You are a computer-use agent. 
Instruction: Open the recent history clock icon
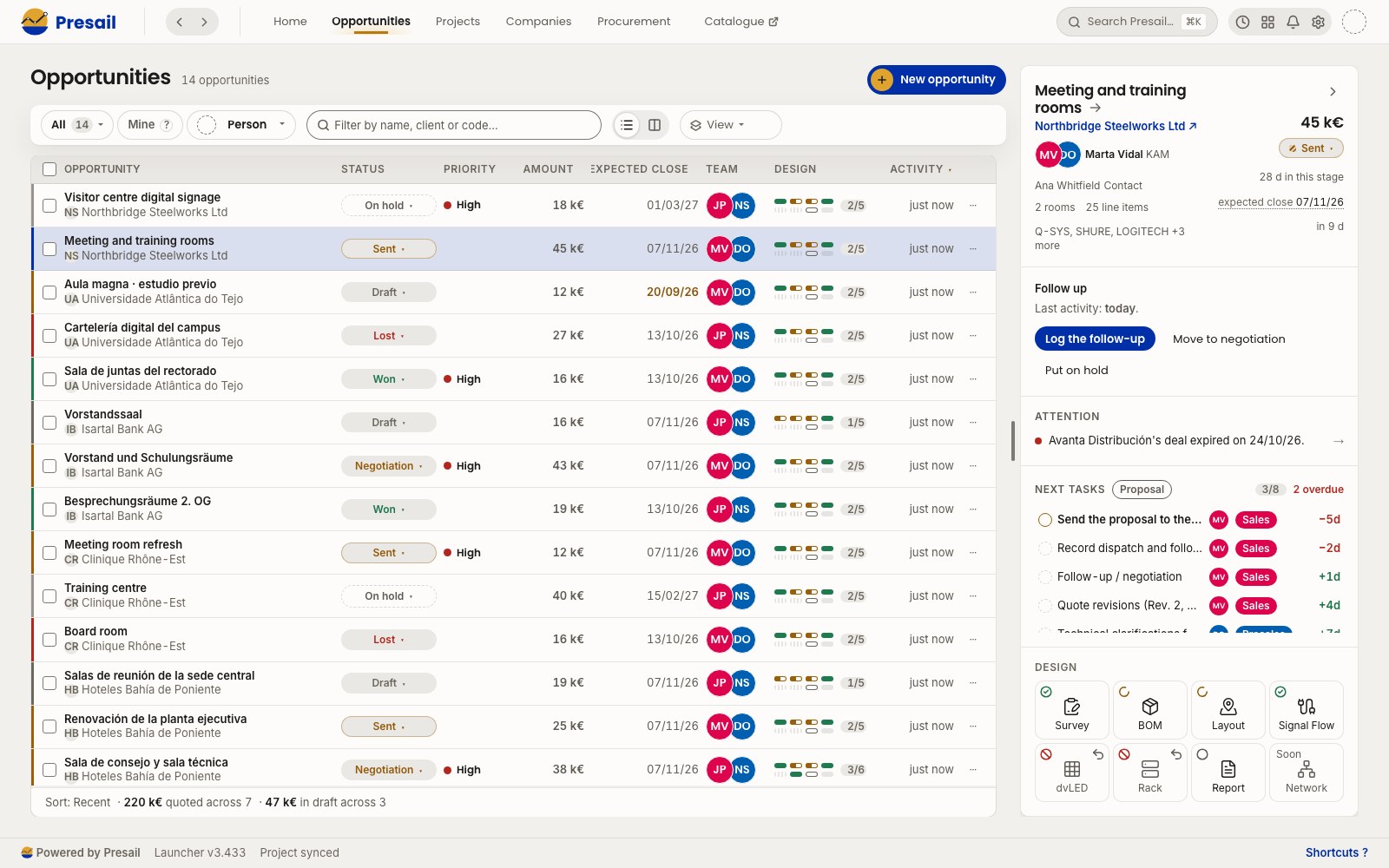coord(1242,23)
